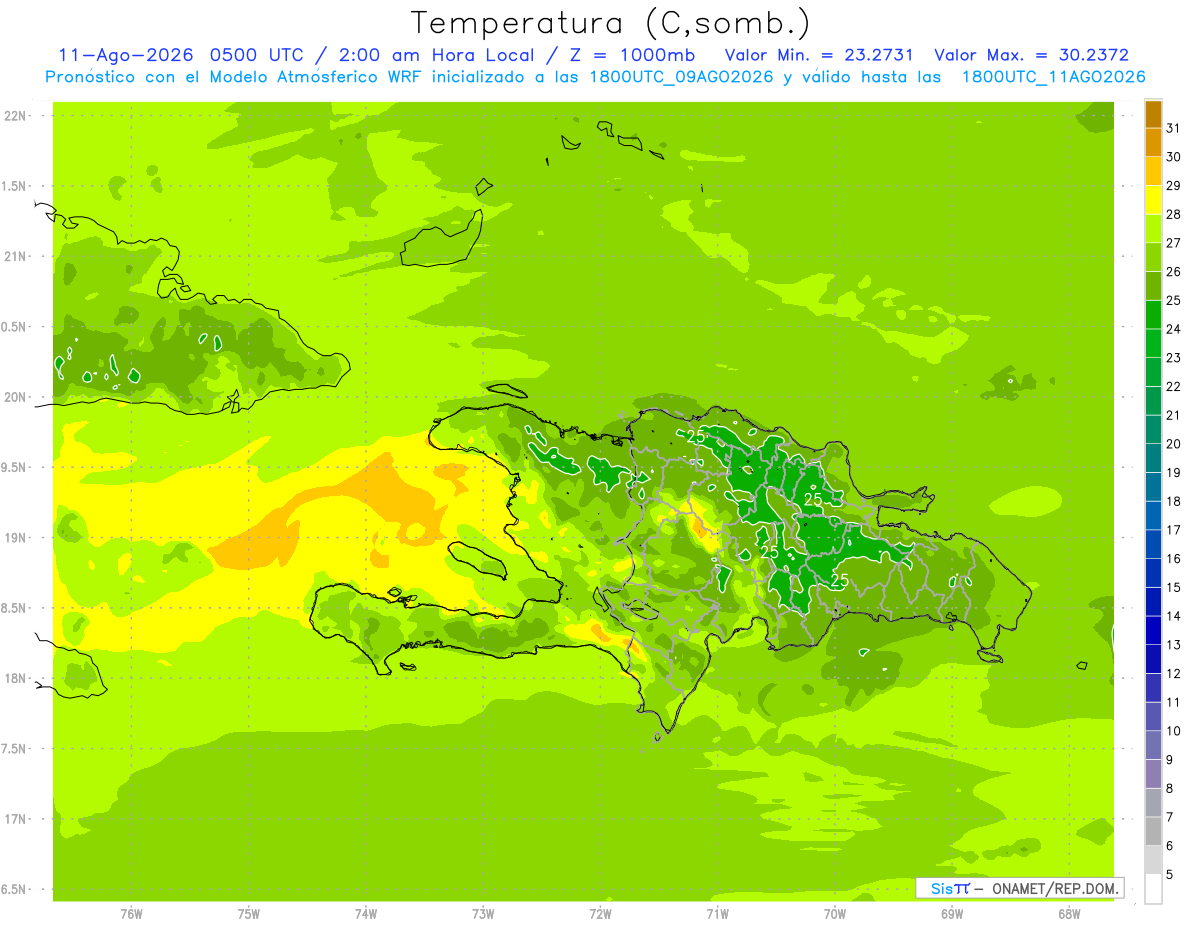Click the "72W" longitude axis label

point(600,914)
